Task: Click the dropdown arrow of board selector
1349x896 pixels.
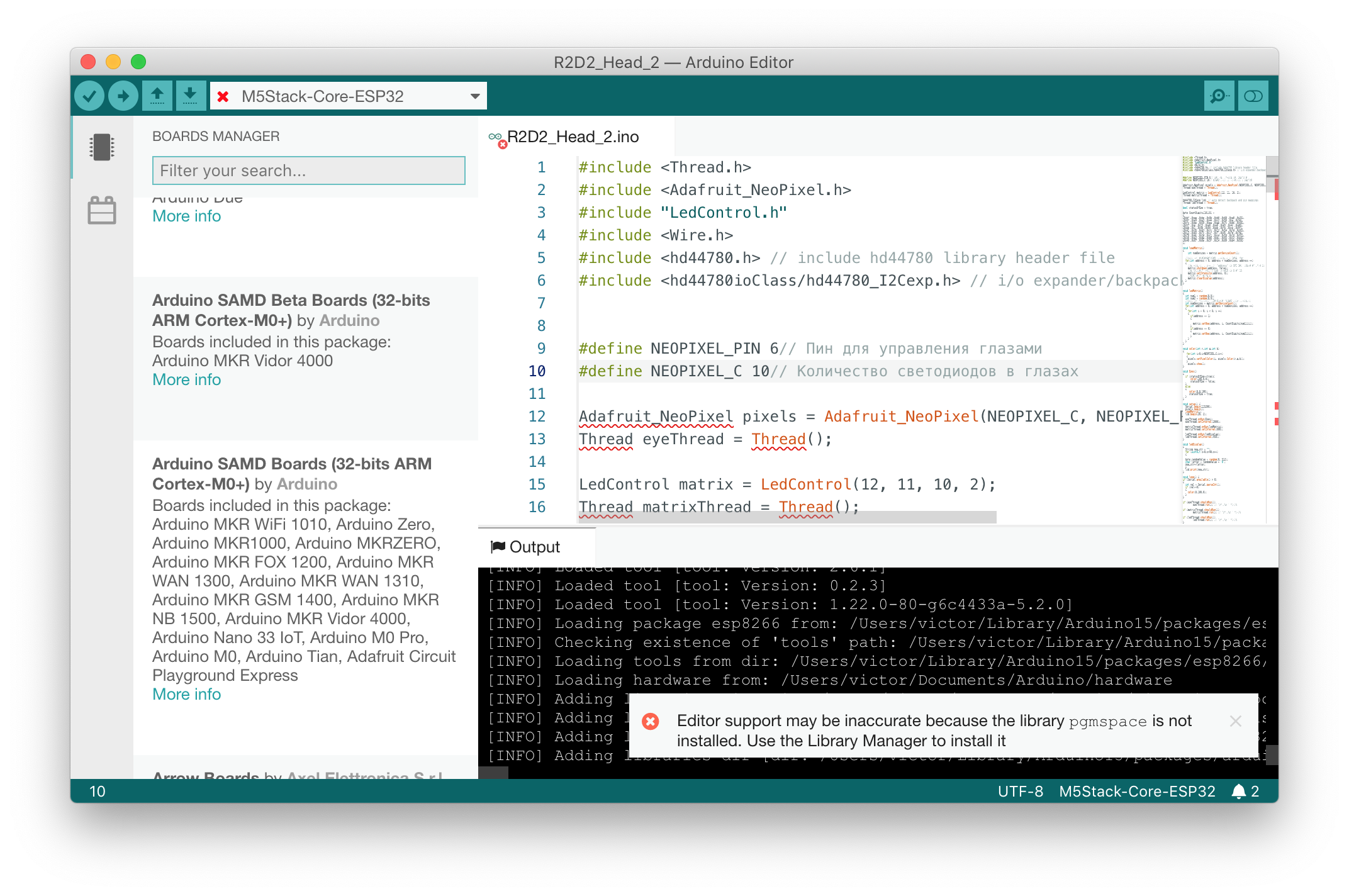Action: tap(475, 96)
